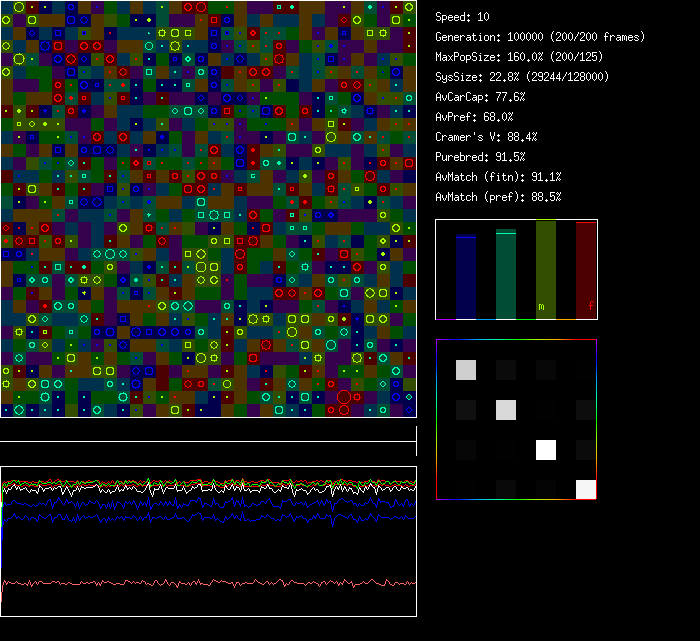Click the AvMatch (fitn) statistic
The width and height of the screenshot is (700, 641).
498,177
